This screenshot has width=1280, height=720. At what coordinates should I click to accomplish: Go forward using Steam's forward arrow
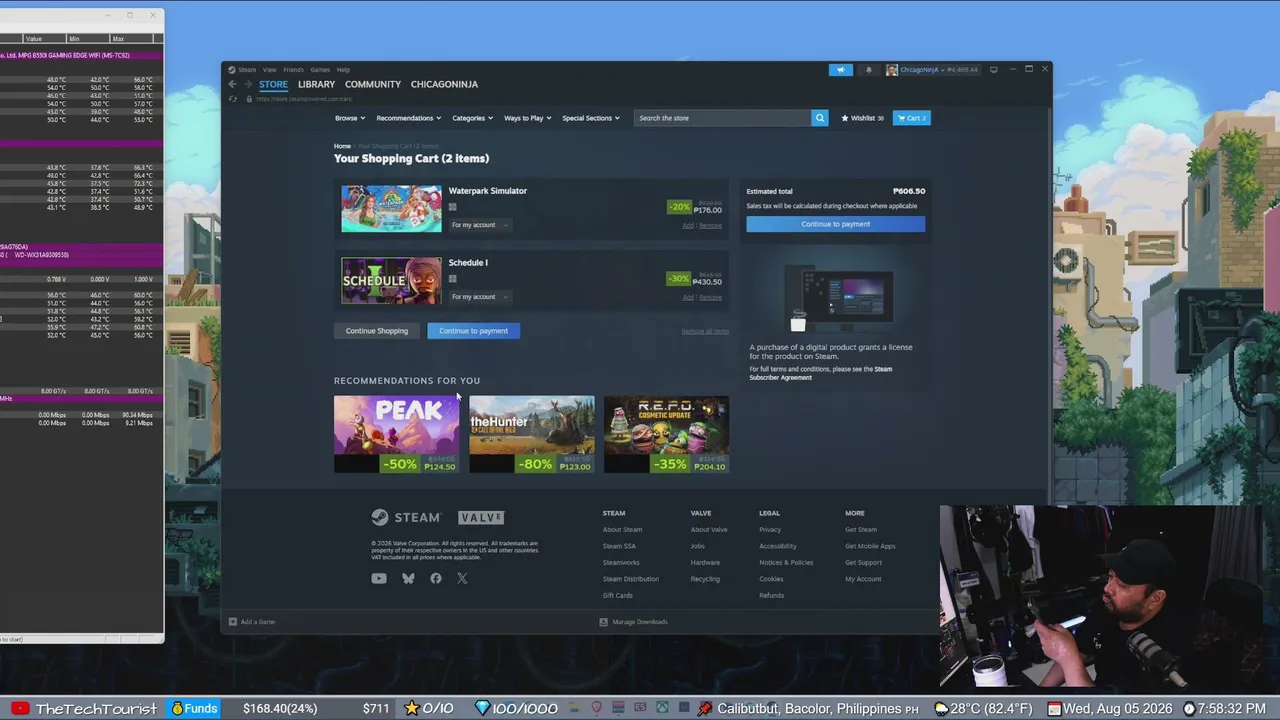(247, 85)
